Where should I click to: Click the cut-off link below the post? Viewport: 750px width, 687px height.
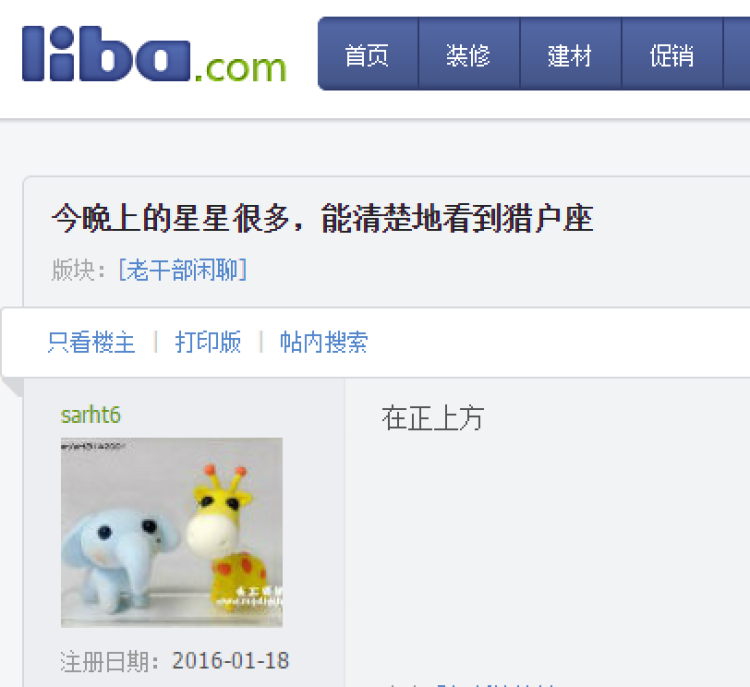point(495,684)
